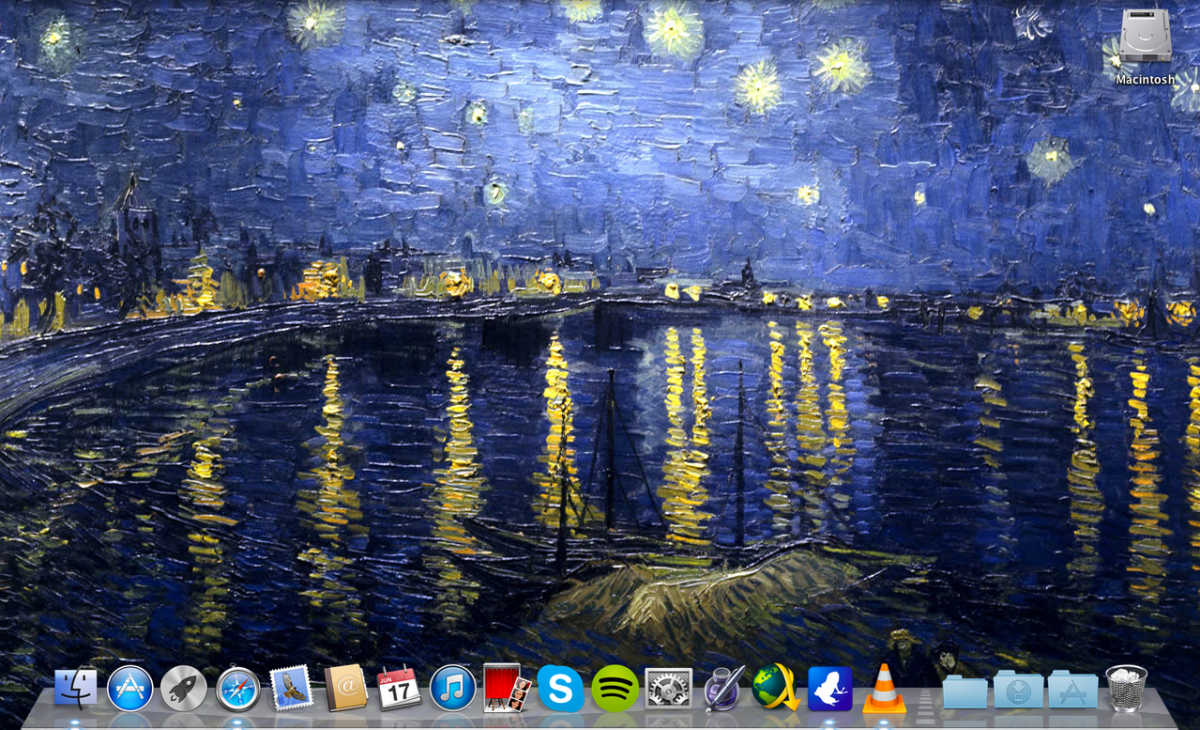The height and width of the screenshot is (730, 1200).
Task: Select the Macintosh hard drive icon
Action: pos(1145,37)
